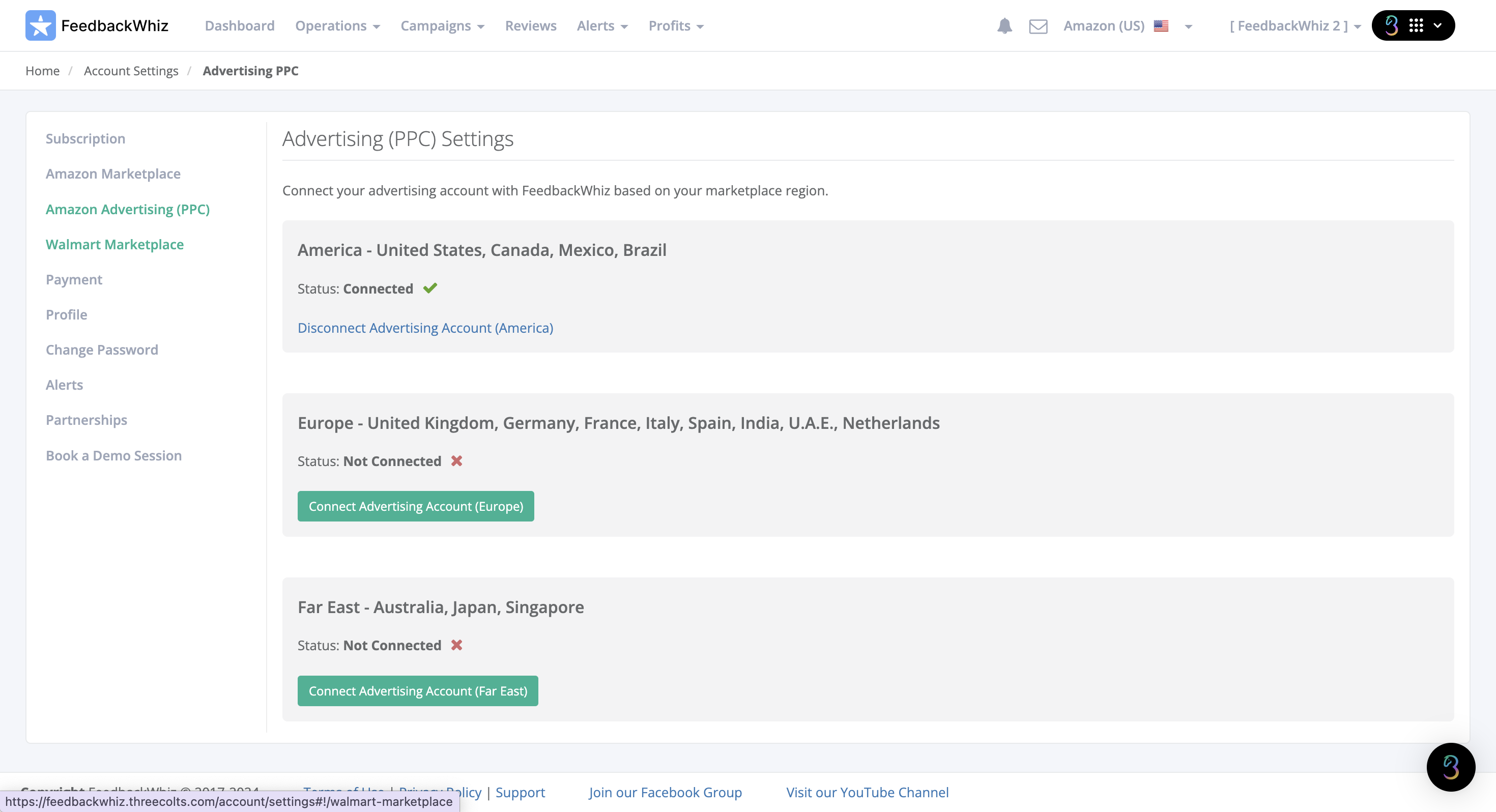Click the red X beside Europe status

pos(456,460)
